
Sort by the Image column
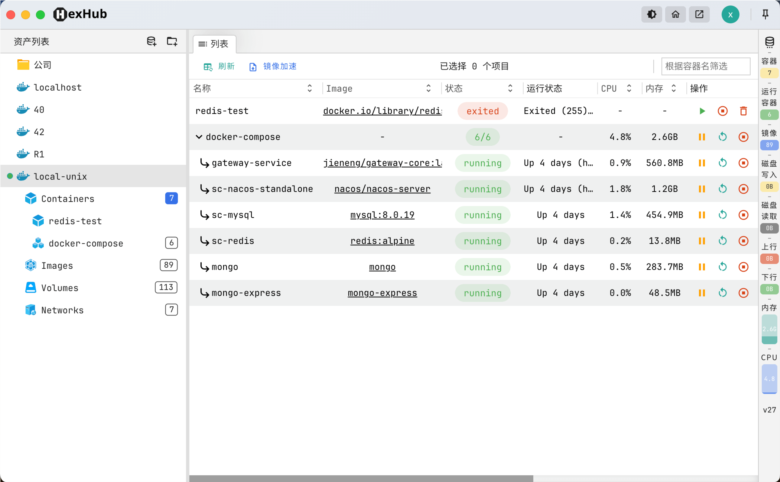(428, 88)
